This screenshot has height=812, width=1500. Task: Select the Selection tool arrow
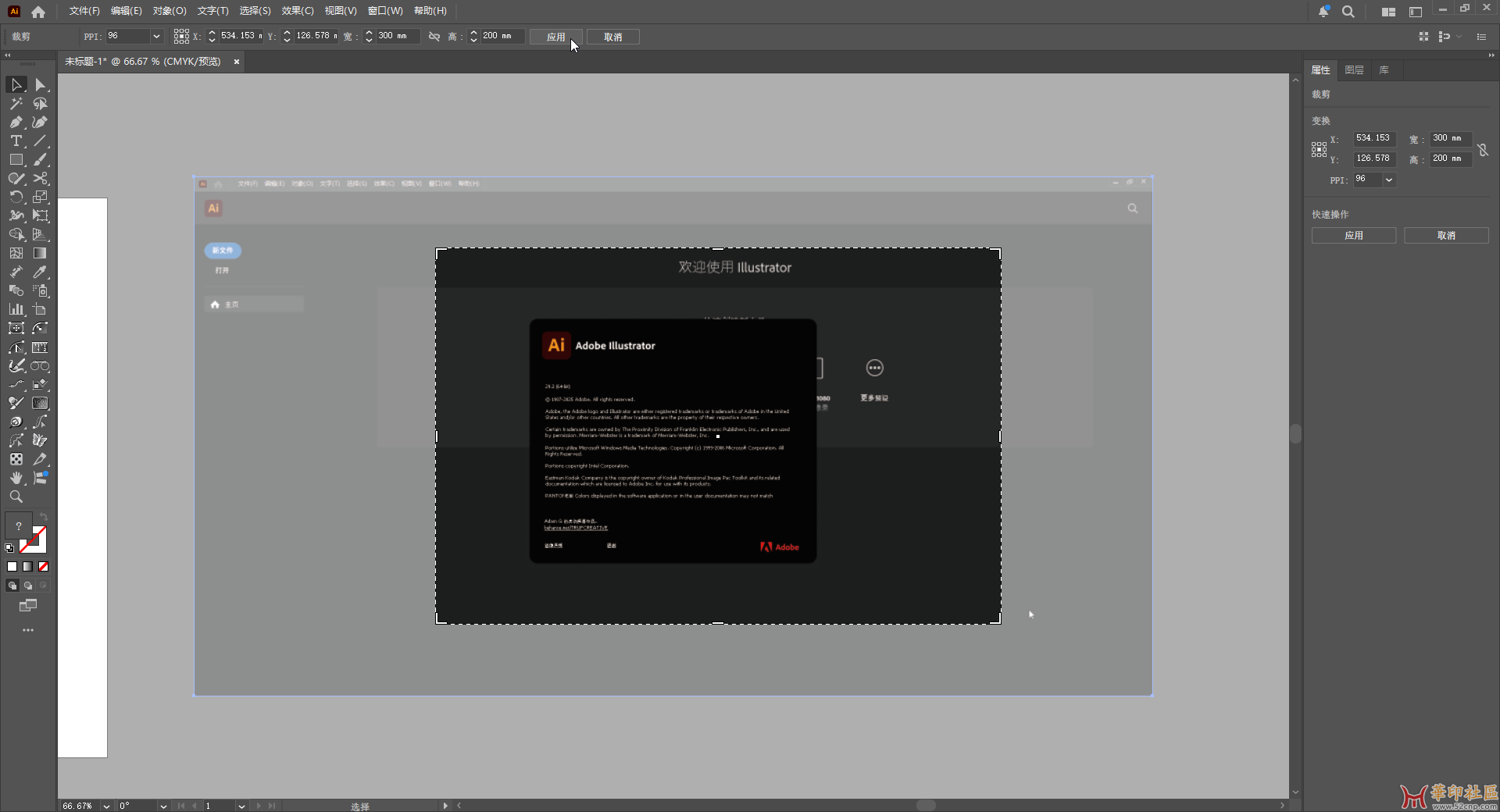coord(16,84)
